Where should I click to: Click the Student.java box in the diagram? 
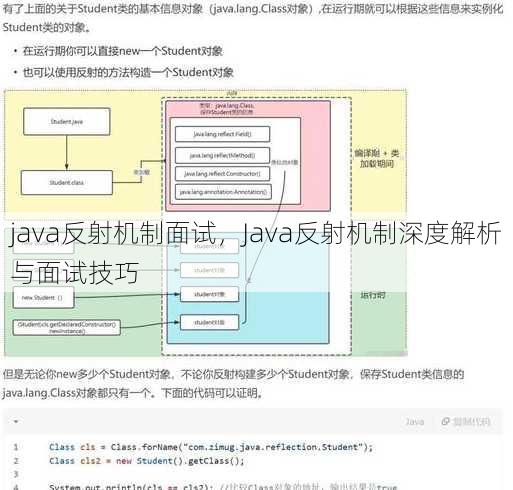67,121
